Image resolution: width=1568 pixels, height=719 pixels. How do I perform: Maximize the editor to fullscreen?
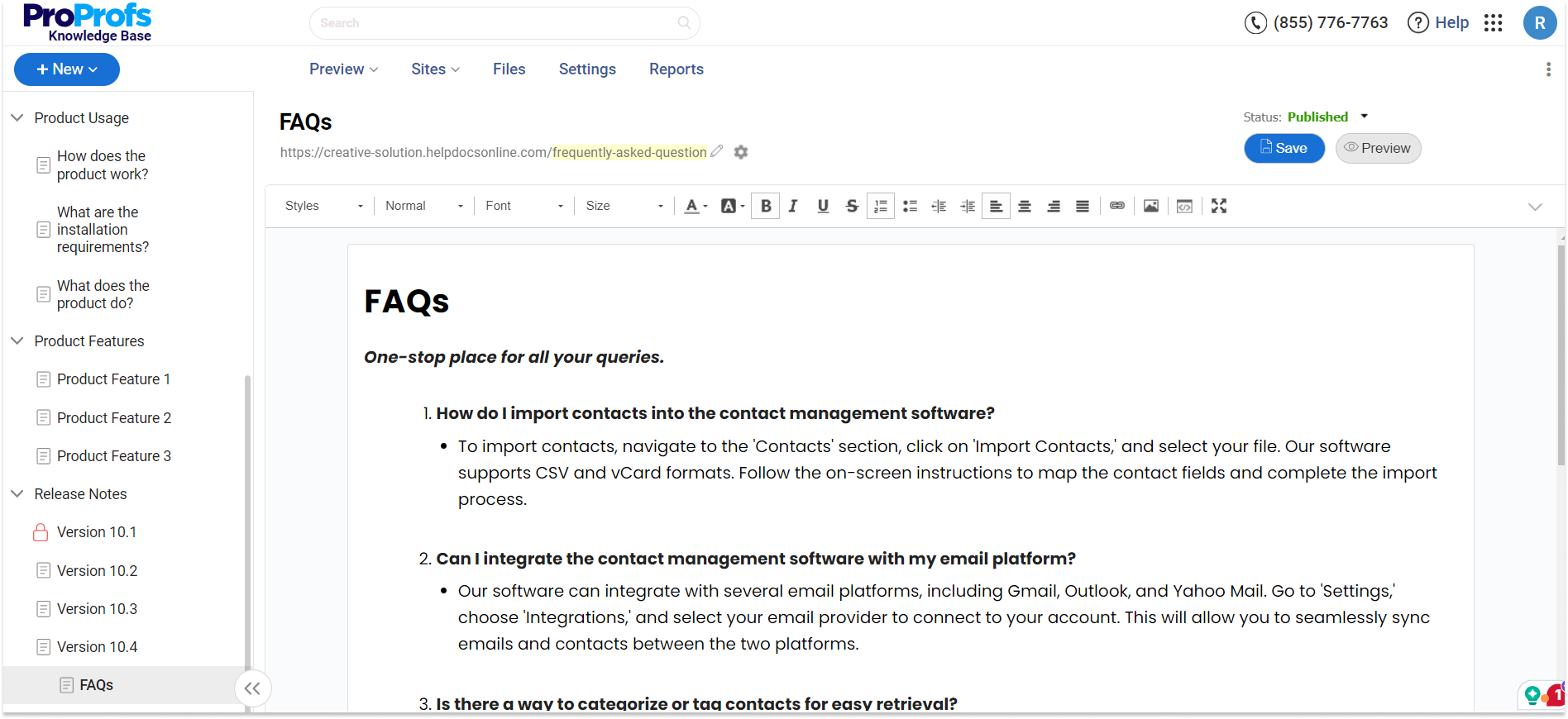coord(1219,206)
